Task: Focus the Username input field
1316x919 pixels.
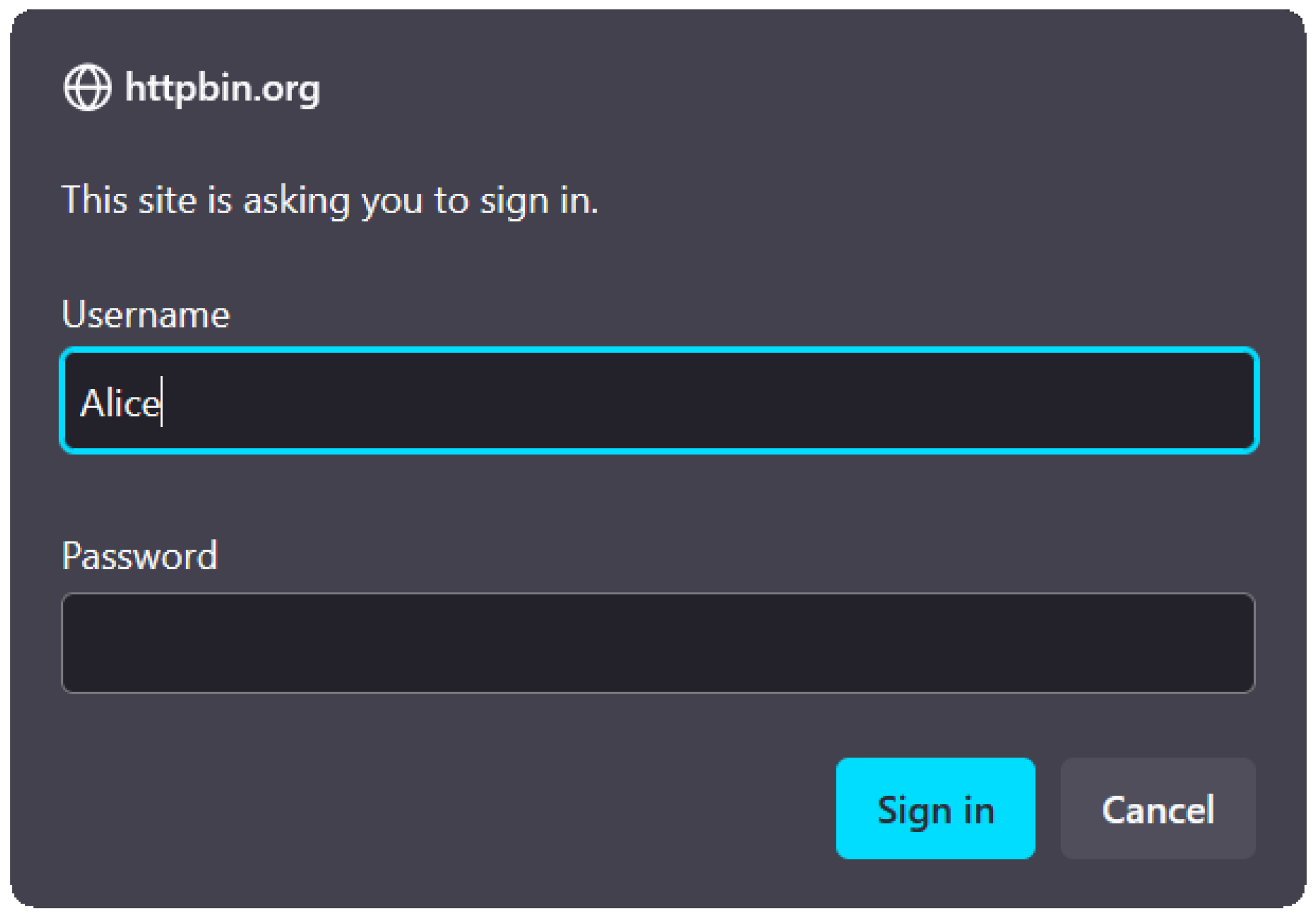Action: [x=659, y=401]
